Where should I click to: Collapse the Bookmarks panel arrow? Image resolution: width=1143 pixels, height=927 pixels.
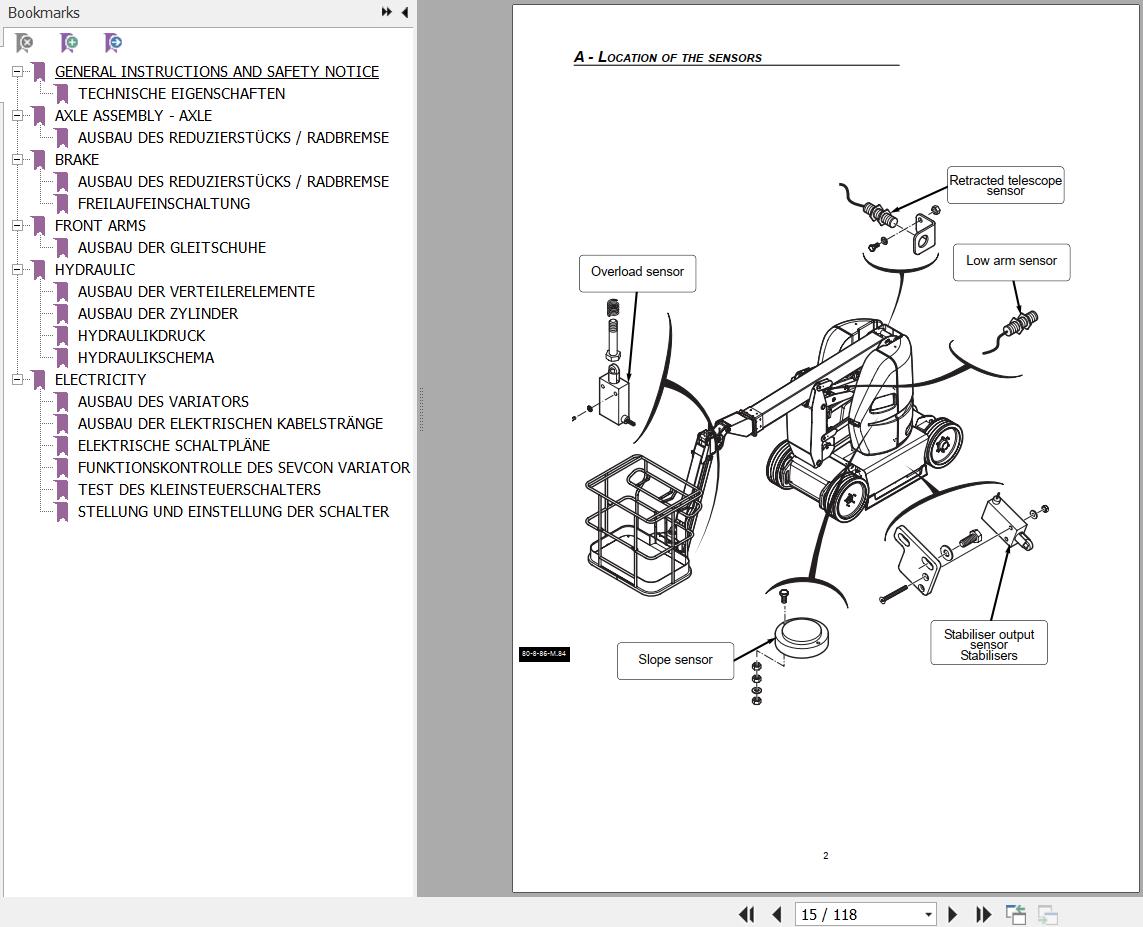tap(405, 12)
